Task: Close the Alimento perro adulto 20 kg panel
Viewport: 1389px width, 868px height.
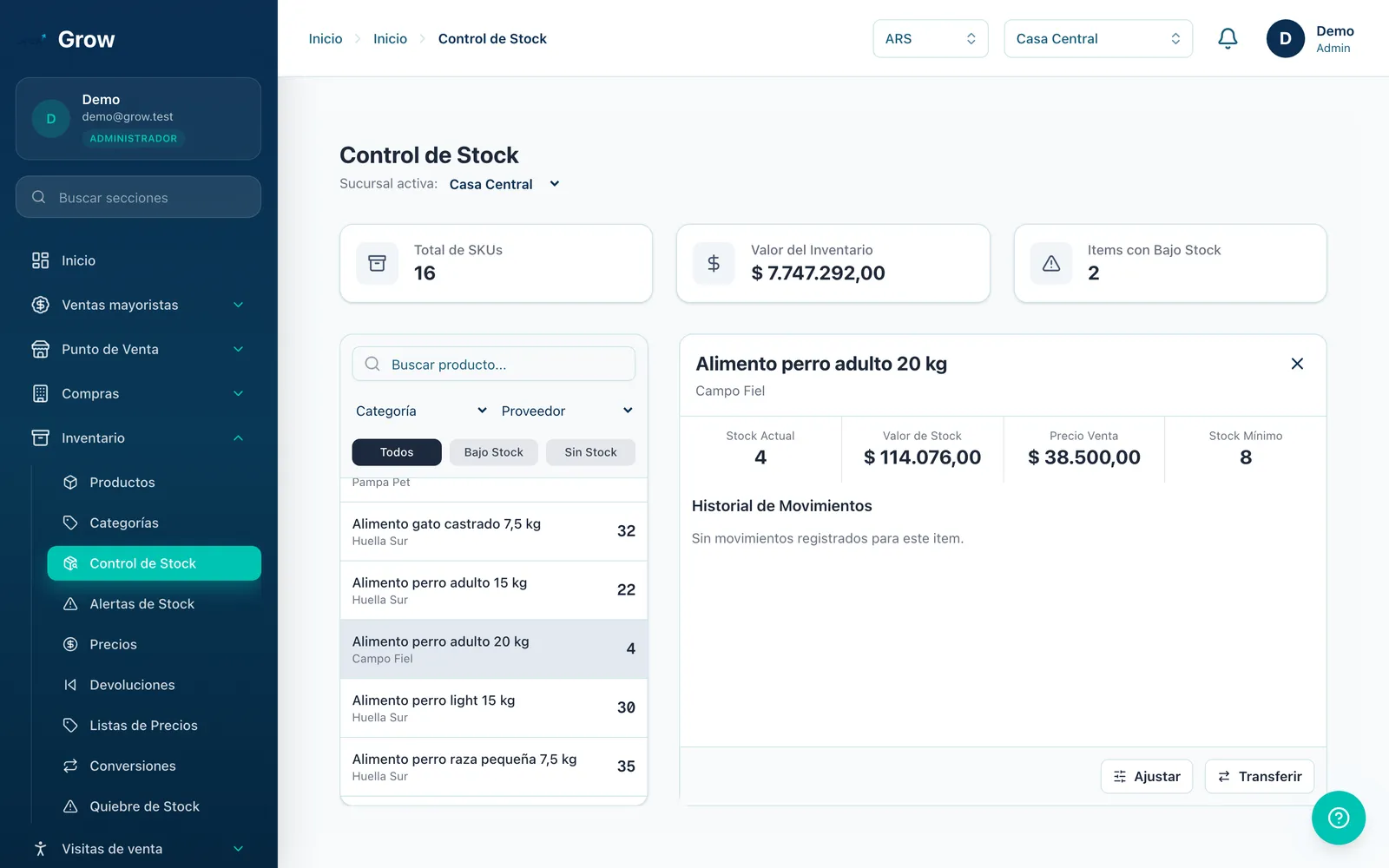Action: click(1297, 364)
